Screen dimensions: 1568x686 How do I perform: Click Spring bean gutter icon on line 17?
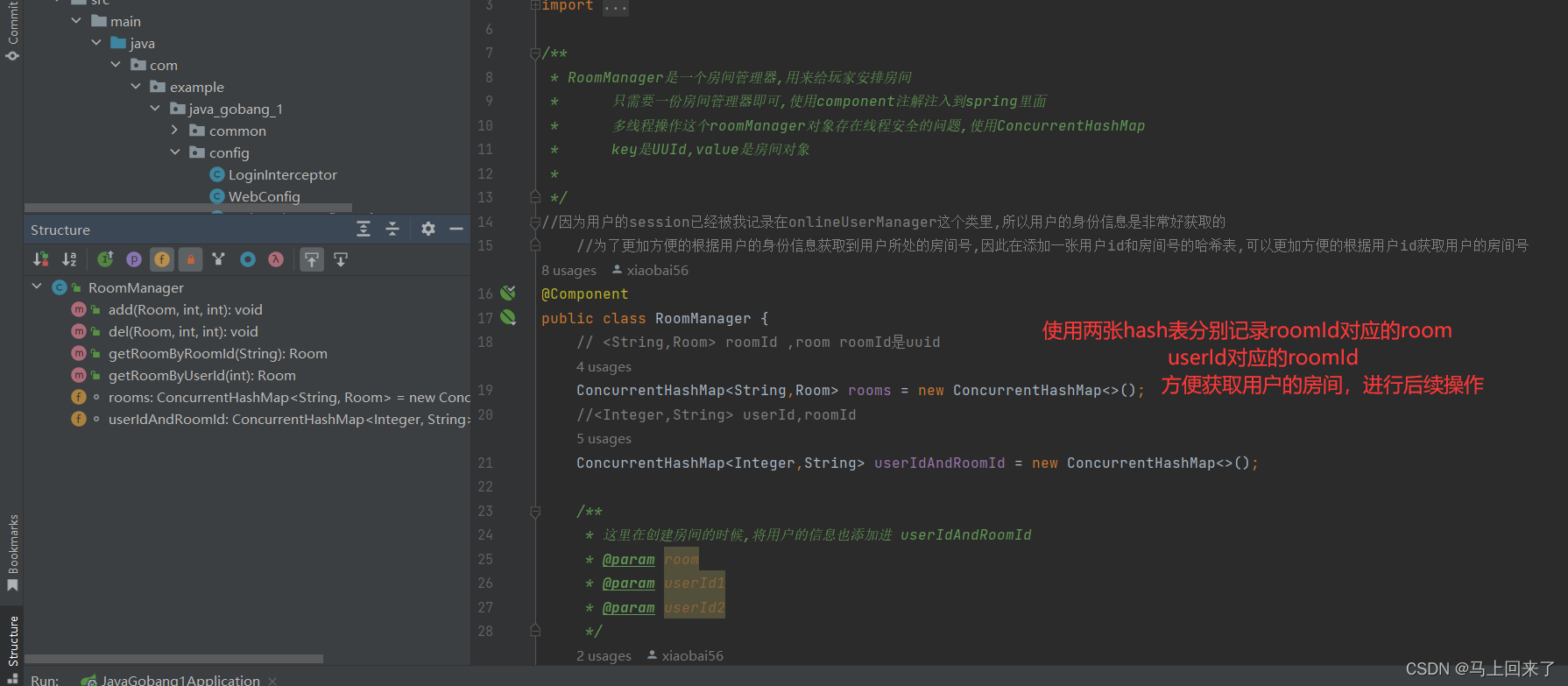click(508, 318)
